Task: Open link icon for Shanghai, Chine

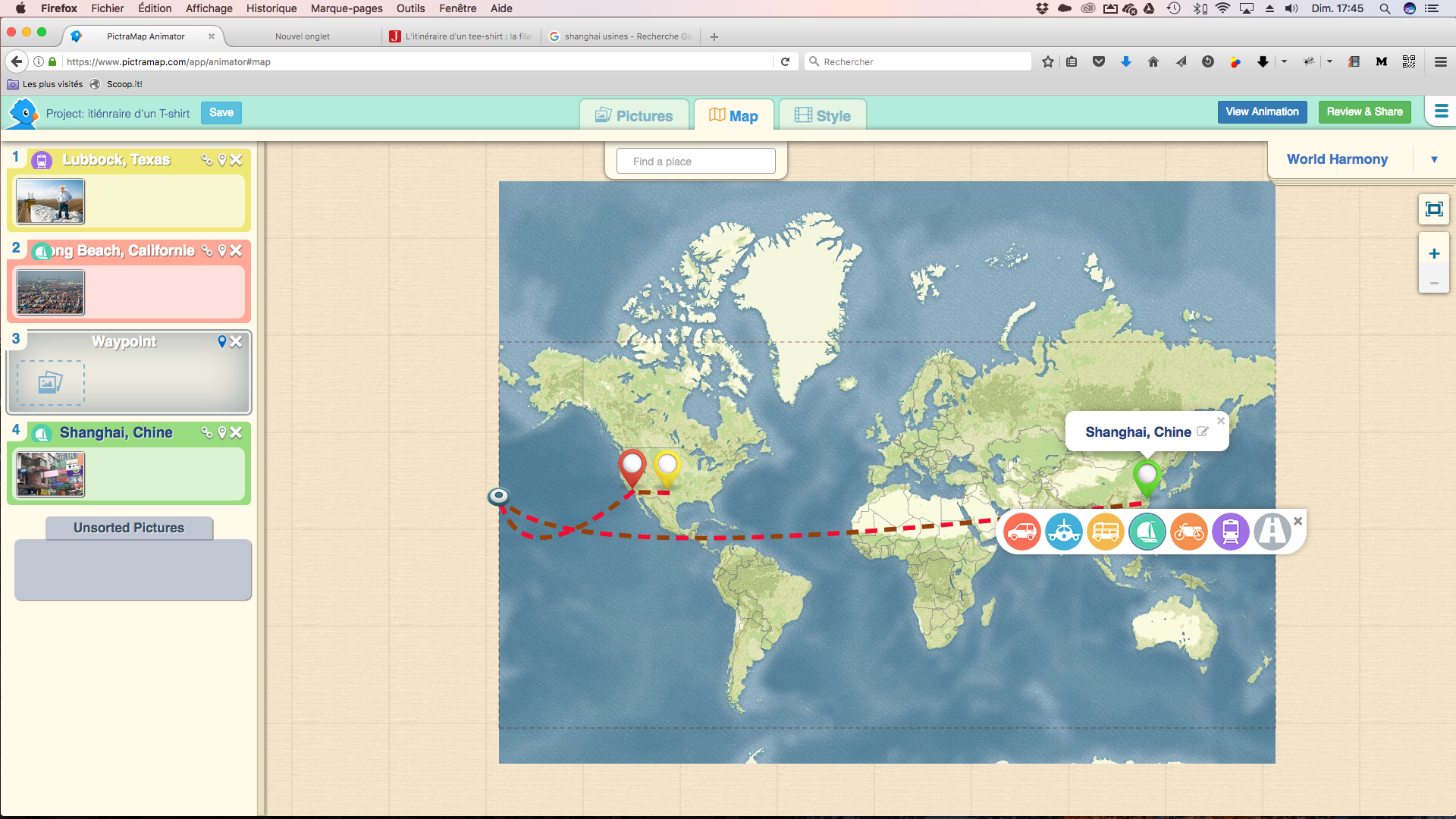Action: [x=206, y=433]
